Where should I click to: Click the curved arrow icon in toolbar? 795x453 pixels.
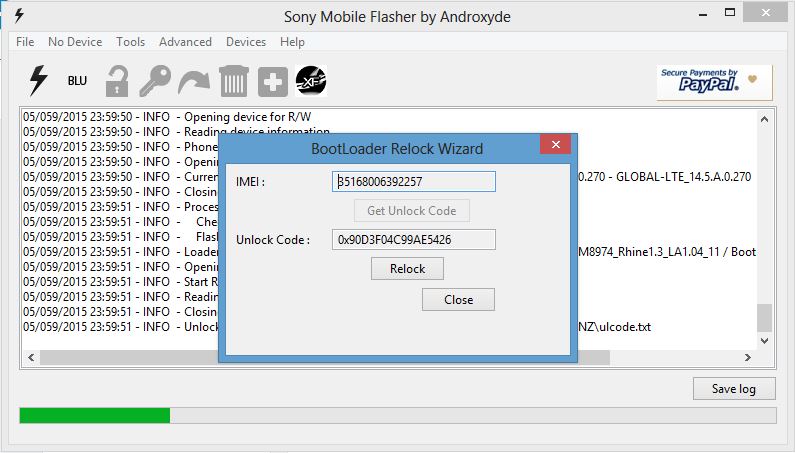(193, 80)
